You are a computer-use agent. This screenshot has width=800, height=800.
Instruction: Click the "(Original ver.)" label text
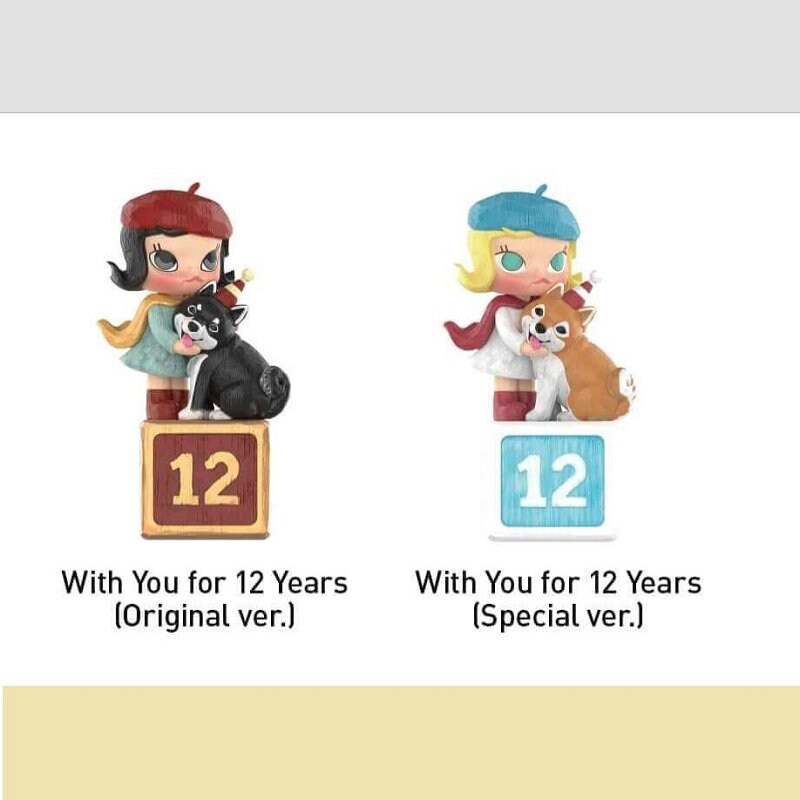pos(205,615)
